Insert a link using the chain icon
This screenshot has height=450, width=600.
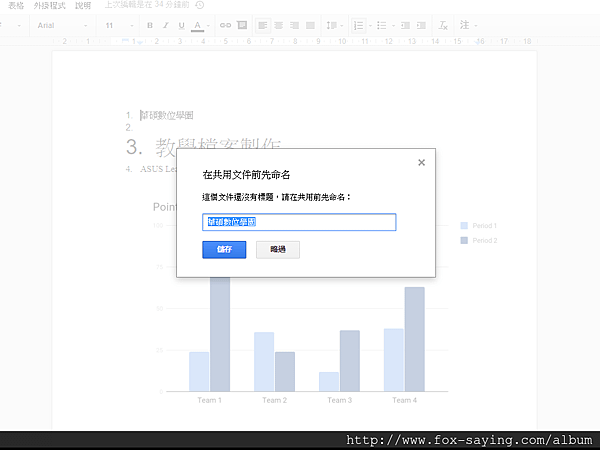tap(225, 25)
